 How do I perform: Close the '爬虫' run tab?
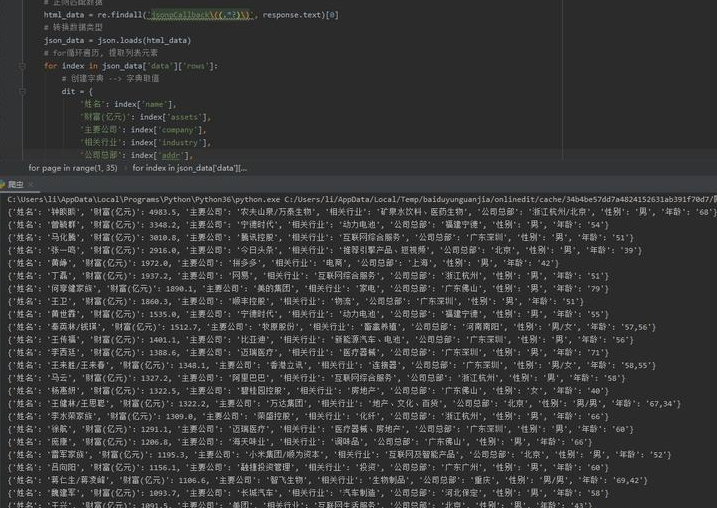click(31, 184)
